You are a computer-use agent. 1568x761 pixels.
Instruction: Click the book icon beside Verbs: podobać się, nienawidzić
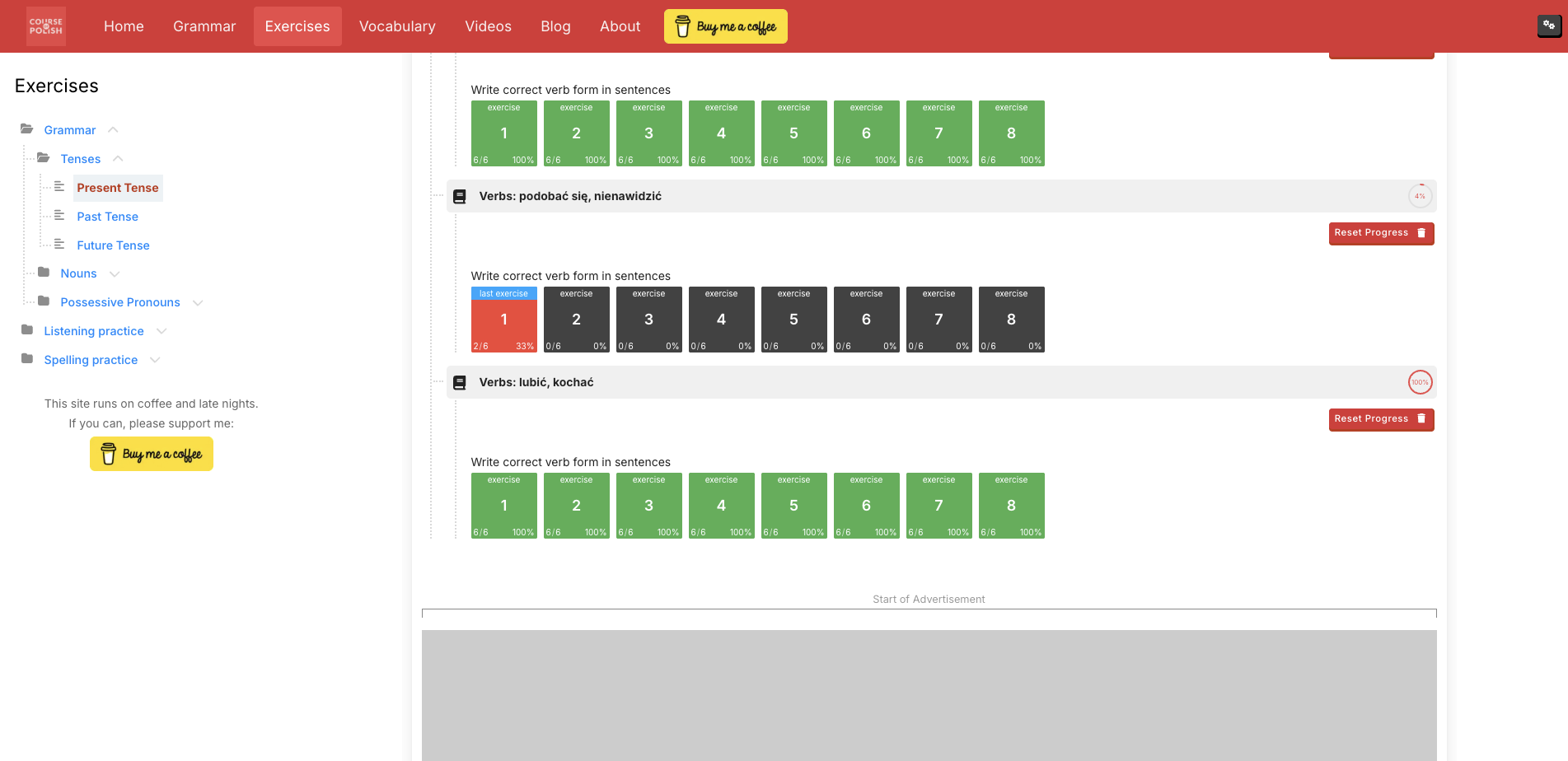point(460,197)
